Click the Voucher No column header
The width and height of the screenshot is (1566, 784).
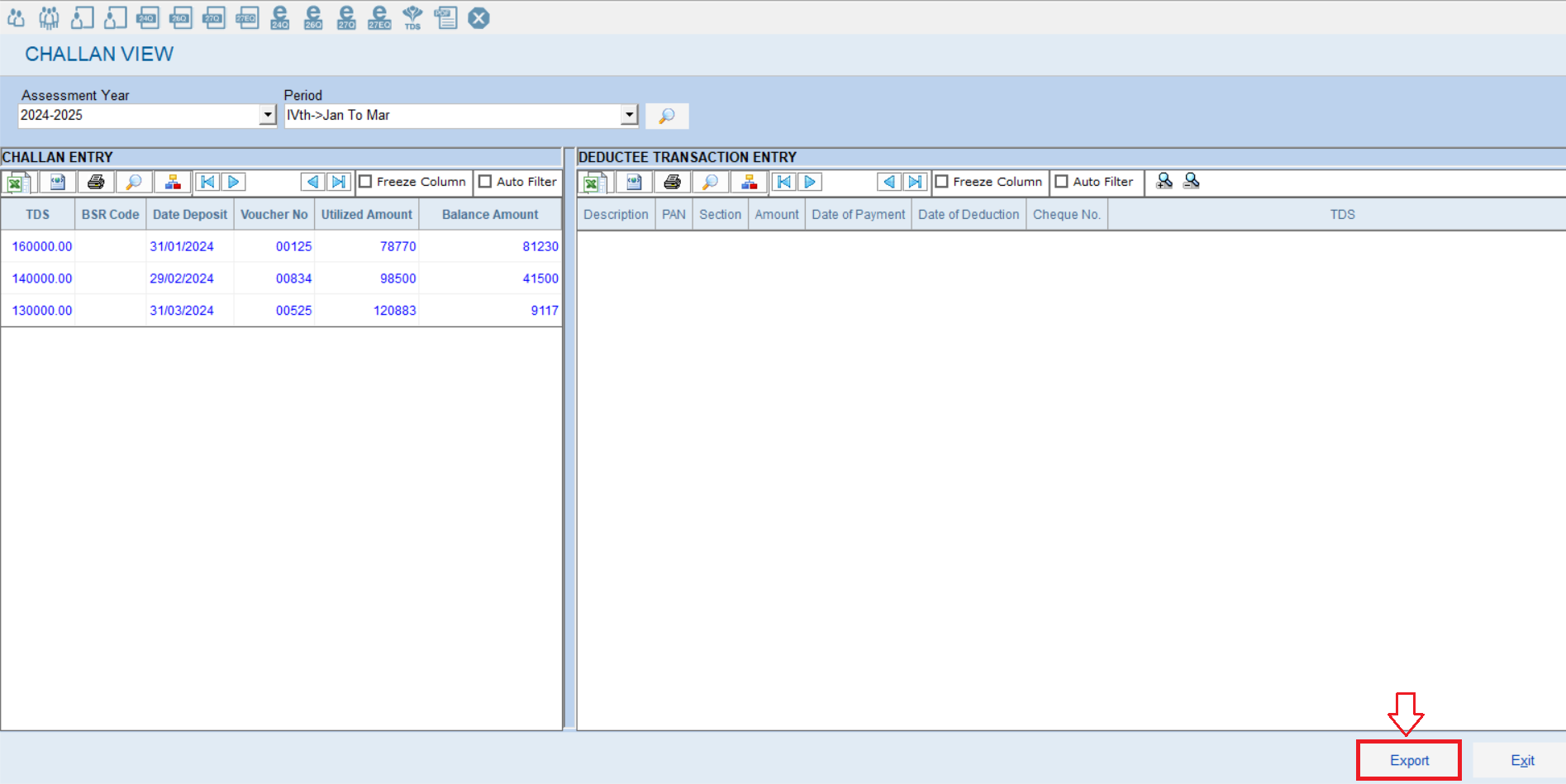[x=274, y=215]
